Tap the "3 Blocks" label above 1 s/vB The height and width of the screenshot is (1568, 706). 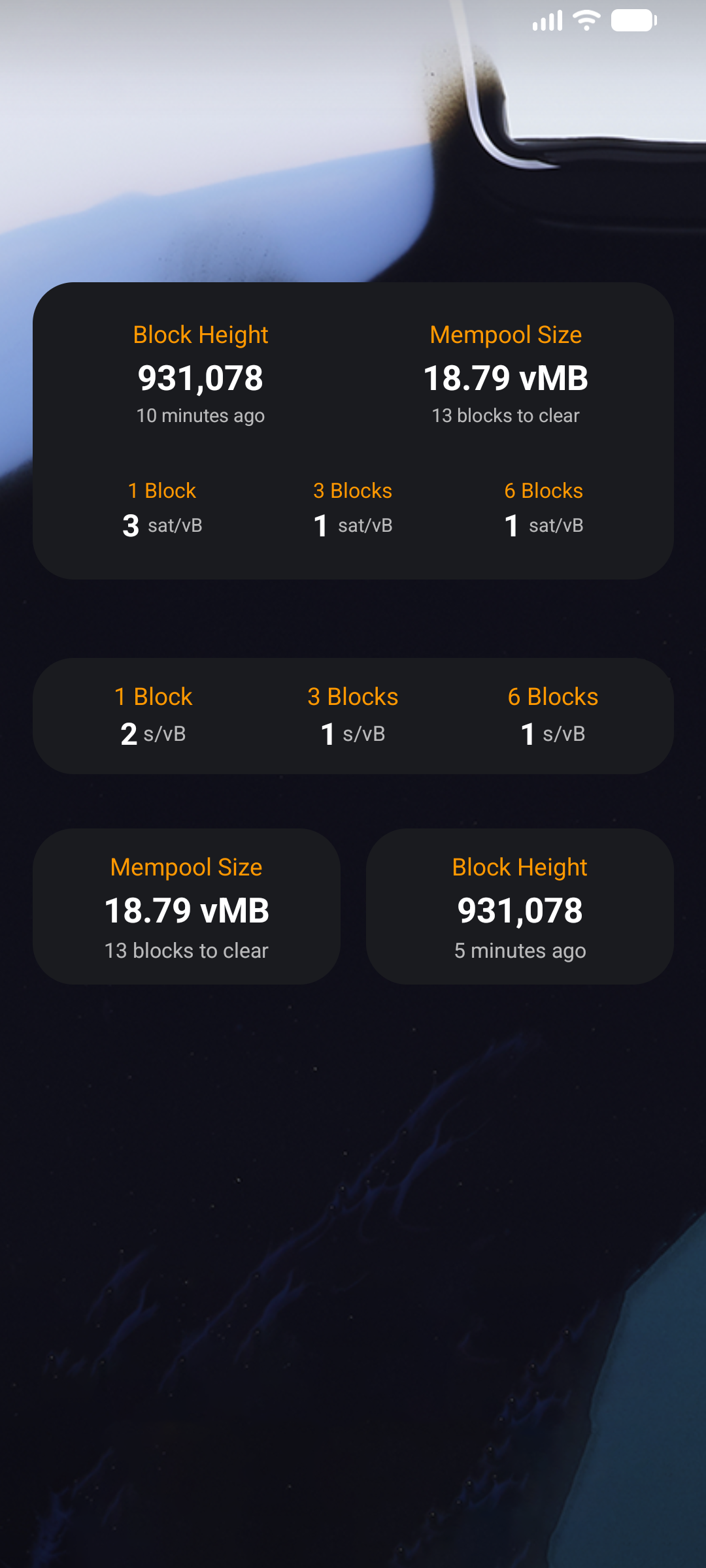pos(352,697)
